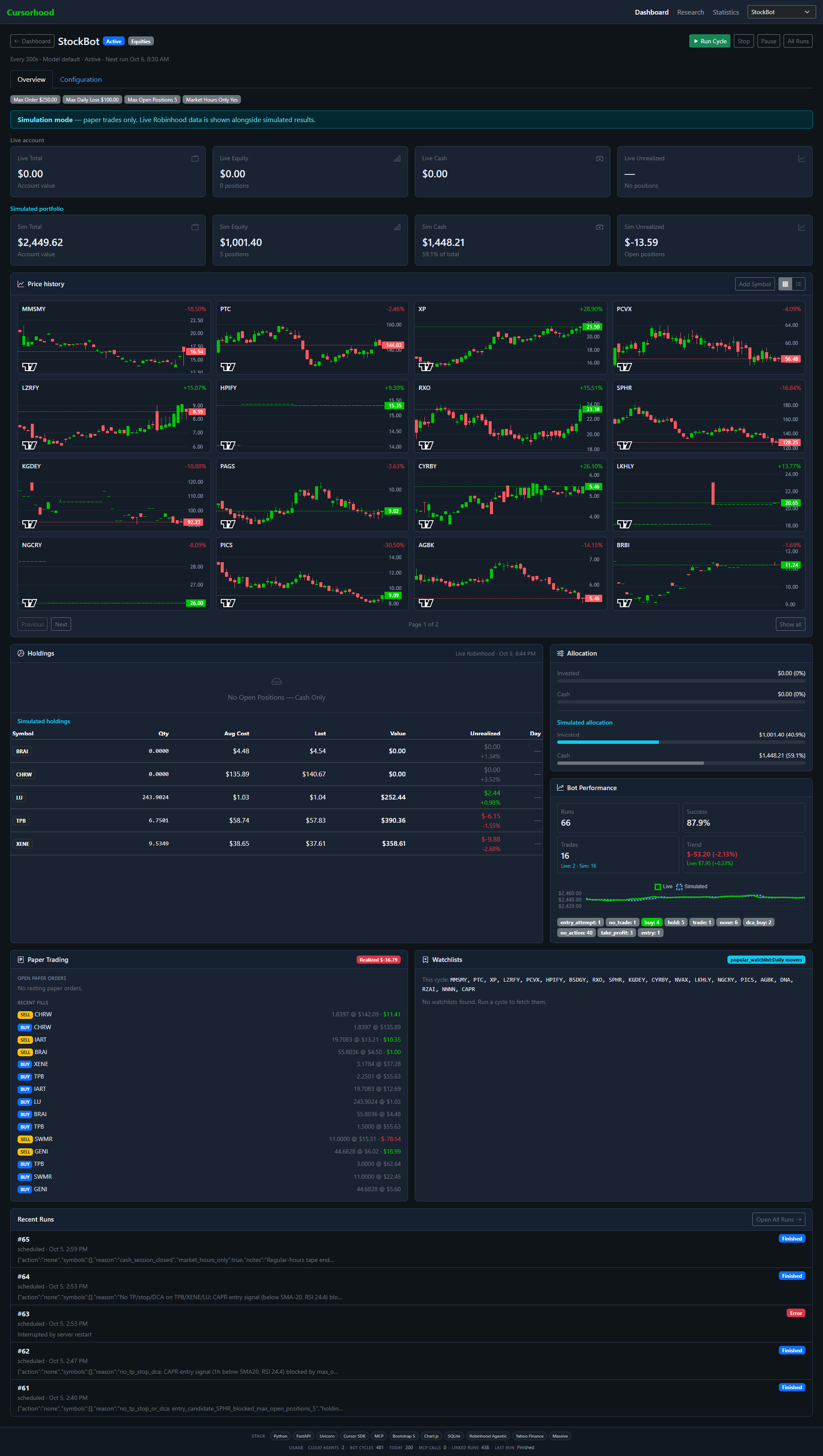This screenshot has width=823, height=1456.
Task: Click the Live Cash money icon
Action: point(600,159)
